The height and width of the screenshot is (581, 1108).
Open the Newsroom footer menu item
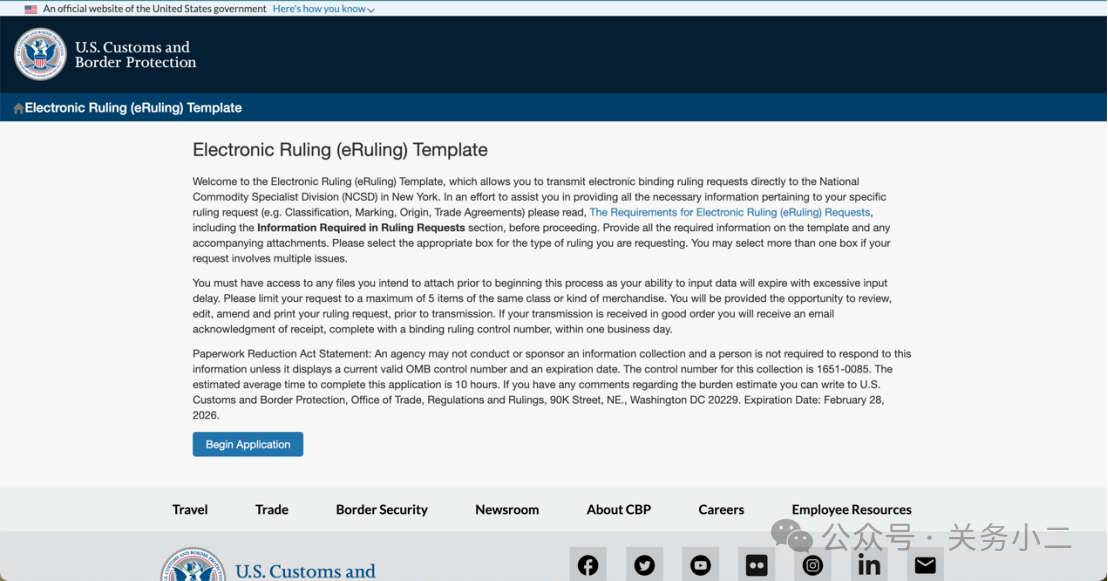pos(507,510)
